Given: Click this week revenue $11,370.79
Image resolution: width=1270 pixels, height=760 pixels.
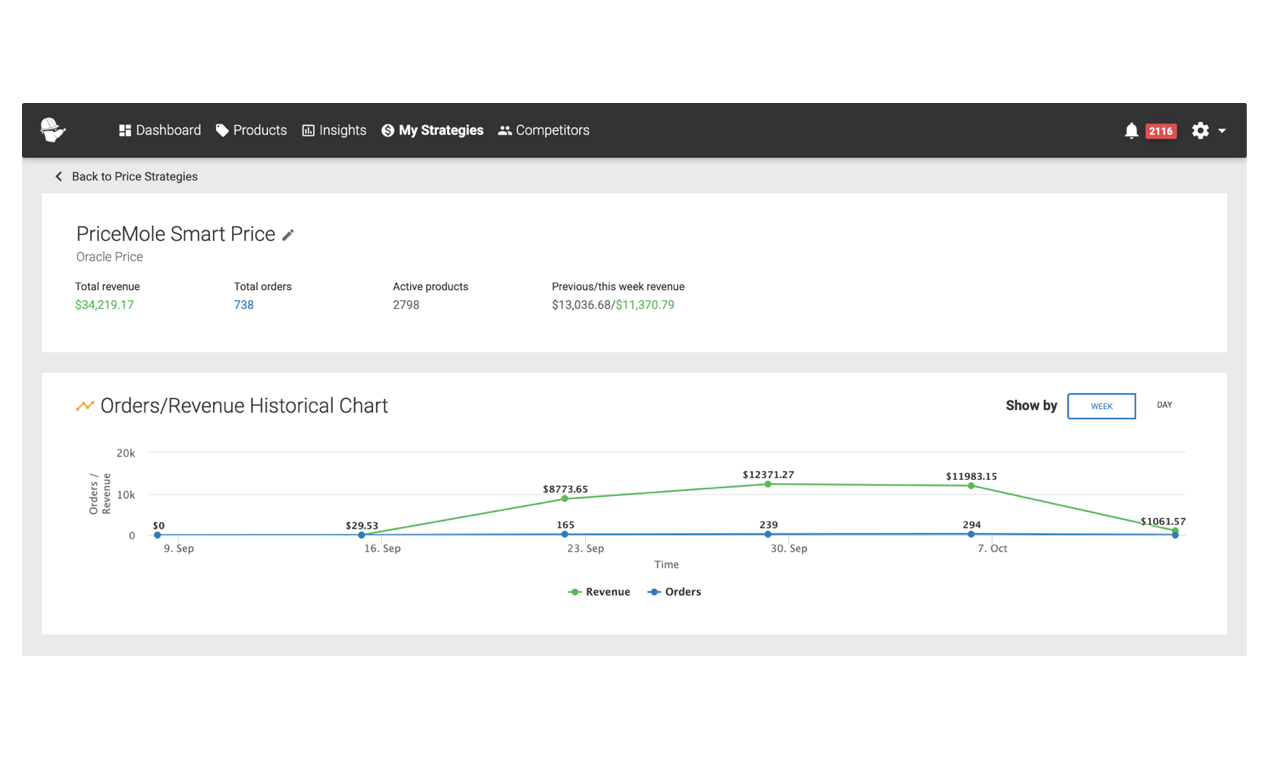Looking at the screenshot, I should [645, 305].
